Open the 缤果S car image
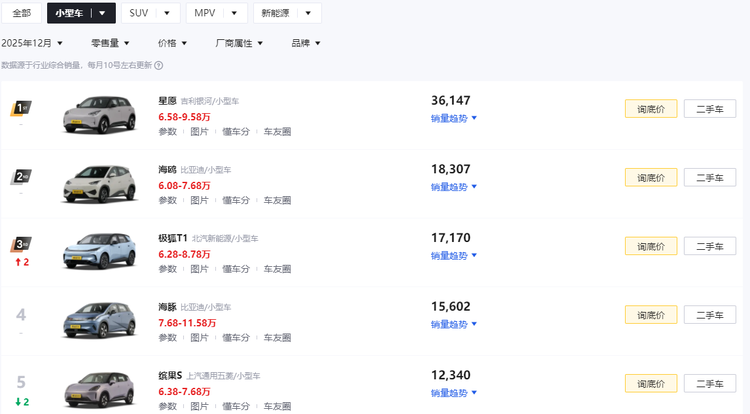This screenshot has width=750, height=414. (x=98, y=389)
